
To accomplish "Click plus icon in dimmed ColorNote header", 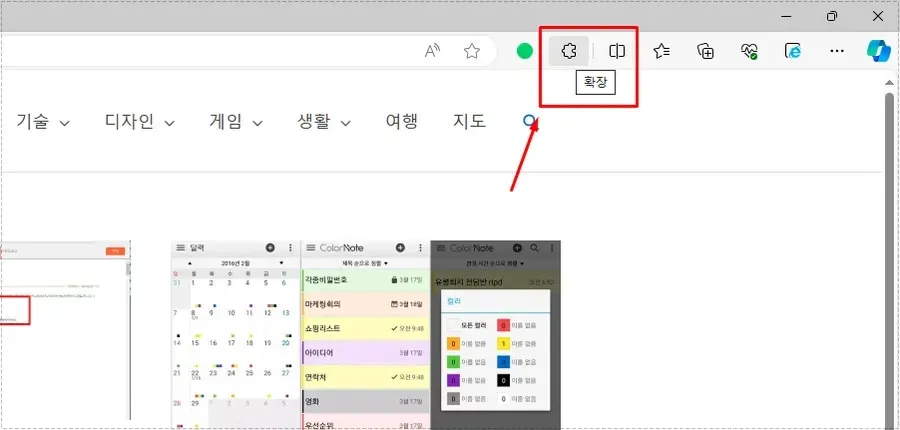I will [x=517, y=248].
